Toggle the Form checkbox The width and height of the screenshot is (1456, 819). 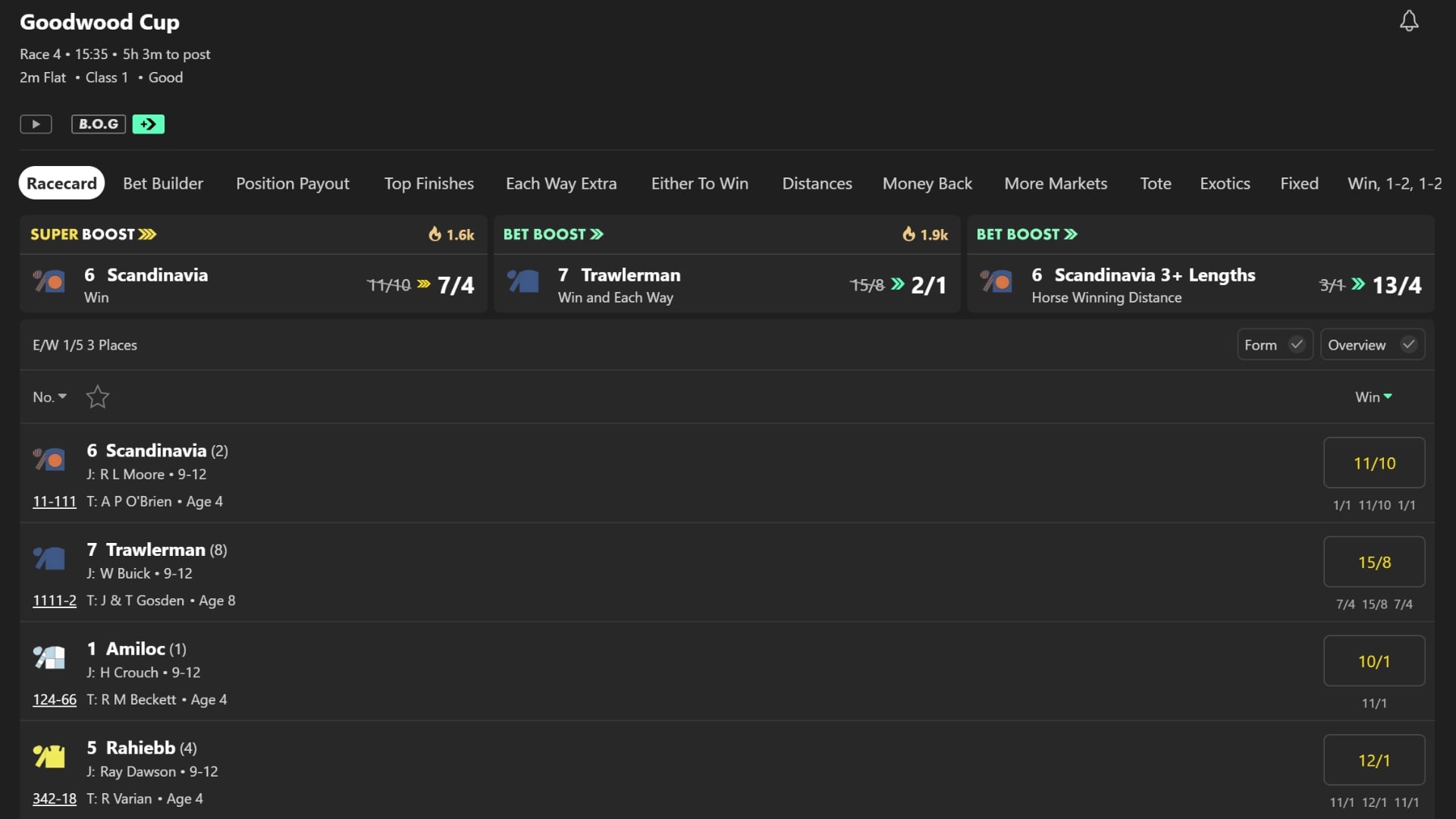pos(1274,345)
